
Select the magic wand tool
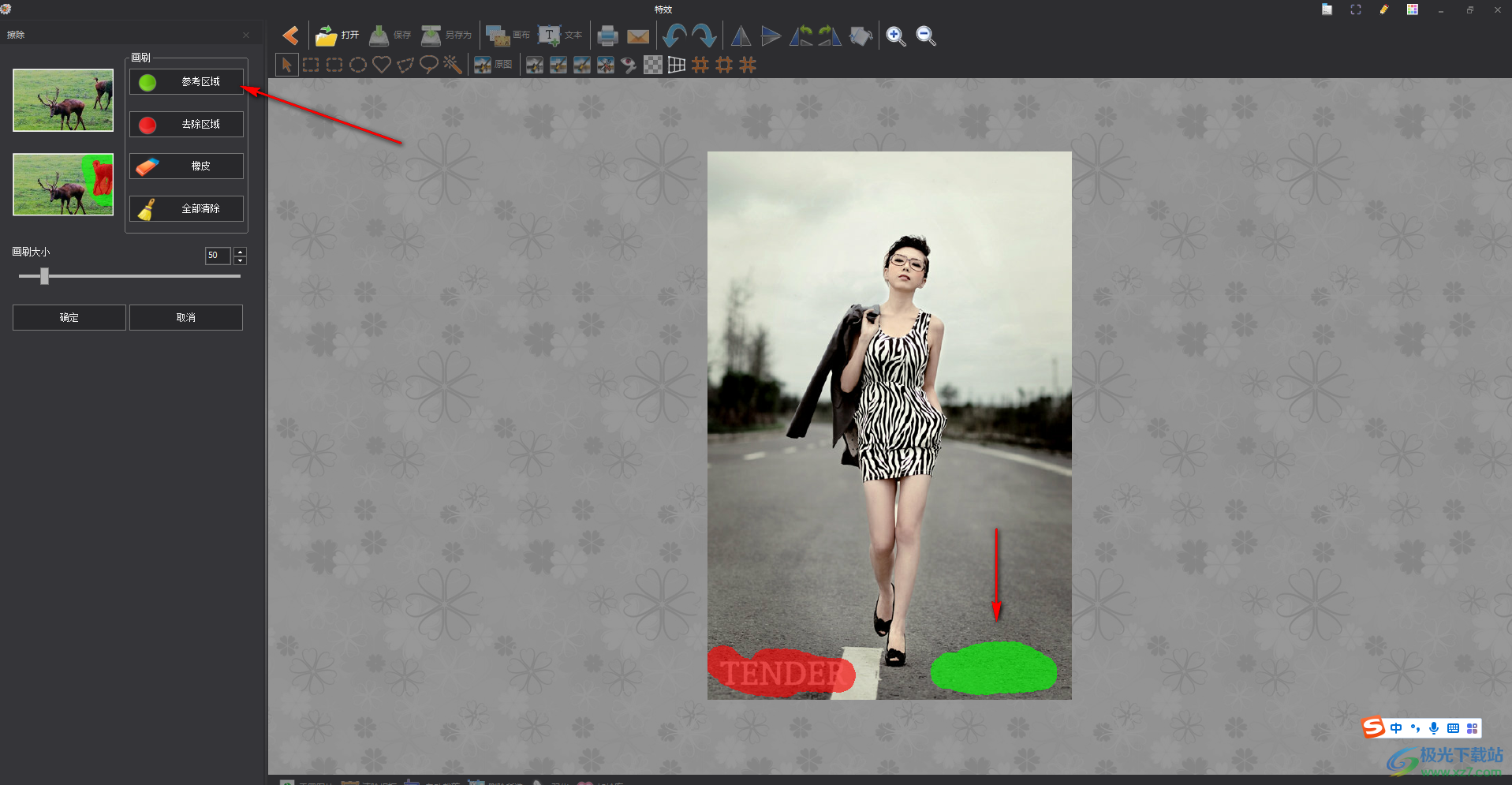click(453, 65)
